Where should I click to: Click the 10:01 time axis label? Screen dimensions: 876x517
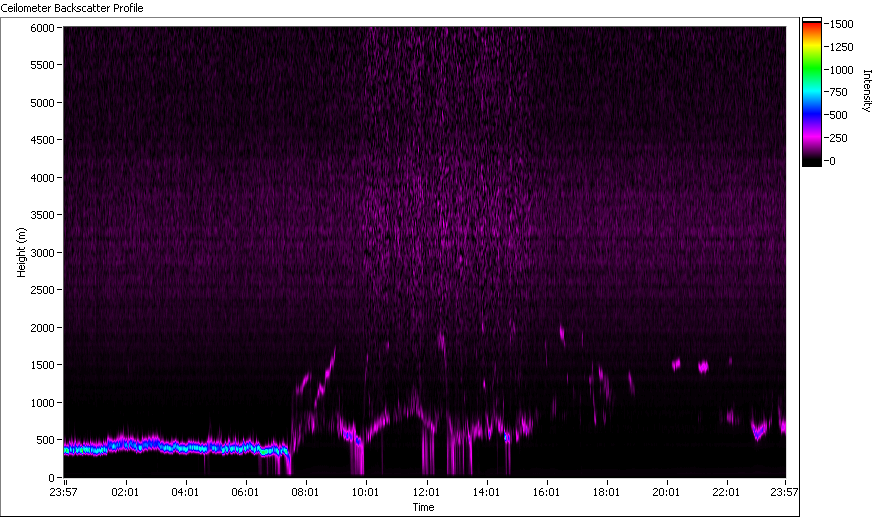[x=365, y=492]
